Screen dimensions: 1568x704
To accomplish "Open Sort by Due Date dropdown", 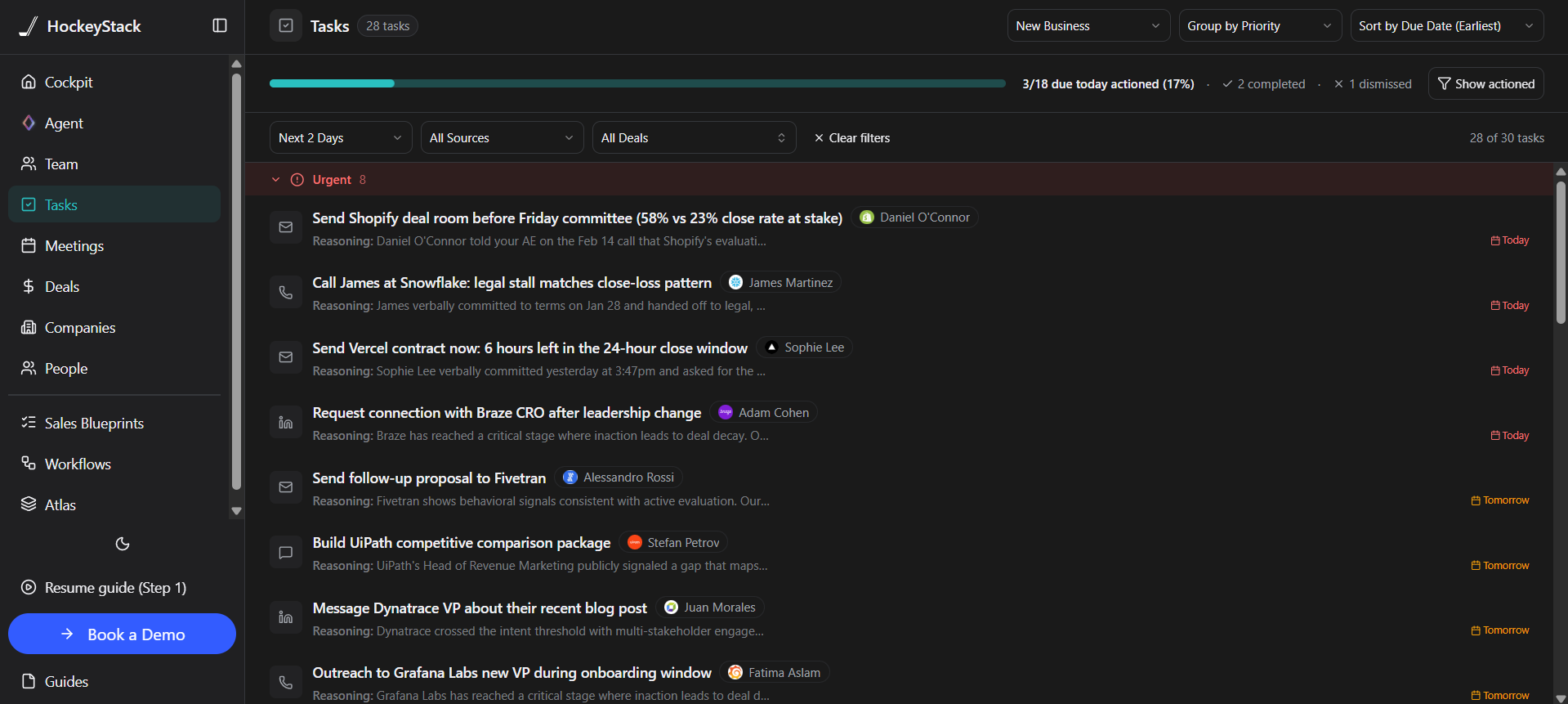I will (1446, 25).
